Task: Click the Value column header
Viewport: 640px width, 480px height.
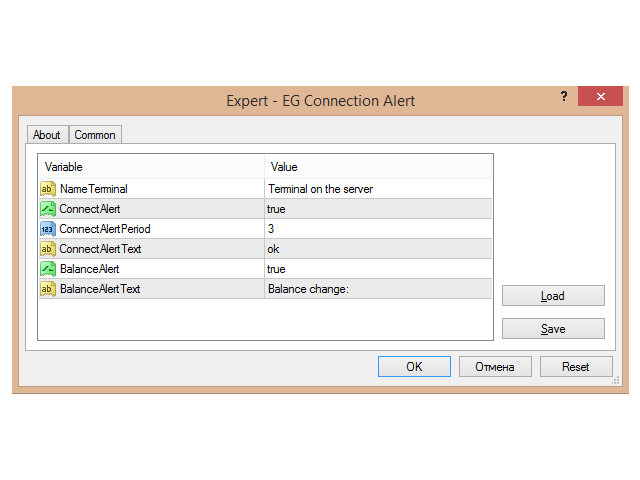Action: (x=378, y=167)
